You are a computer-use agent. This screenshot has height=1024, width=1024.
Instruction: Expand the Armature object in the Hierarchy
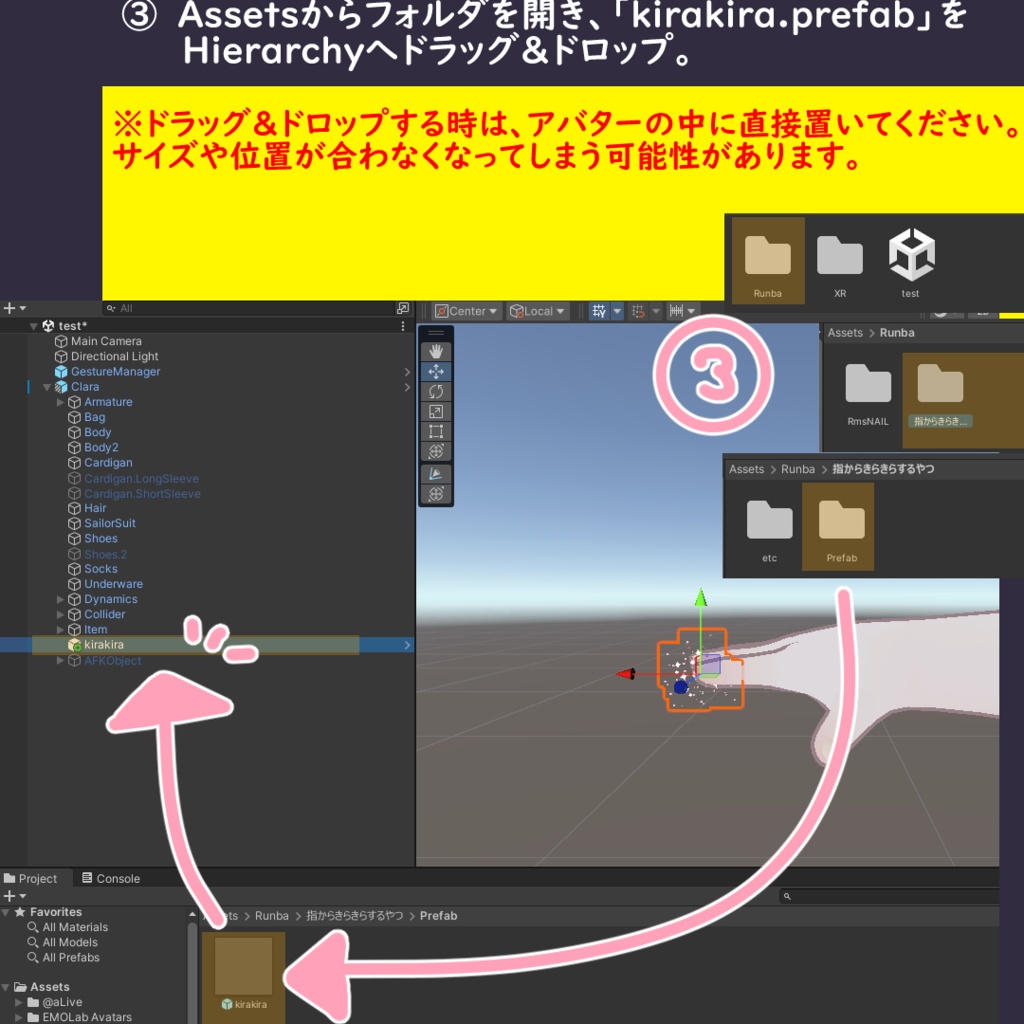click(x=60, y=401)
